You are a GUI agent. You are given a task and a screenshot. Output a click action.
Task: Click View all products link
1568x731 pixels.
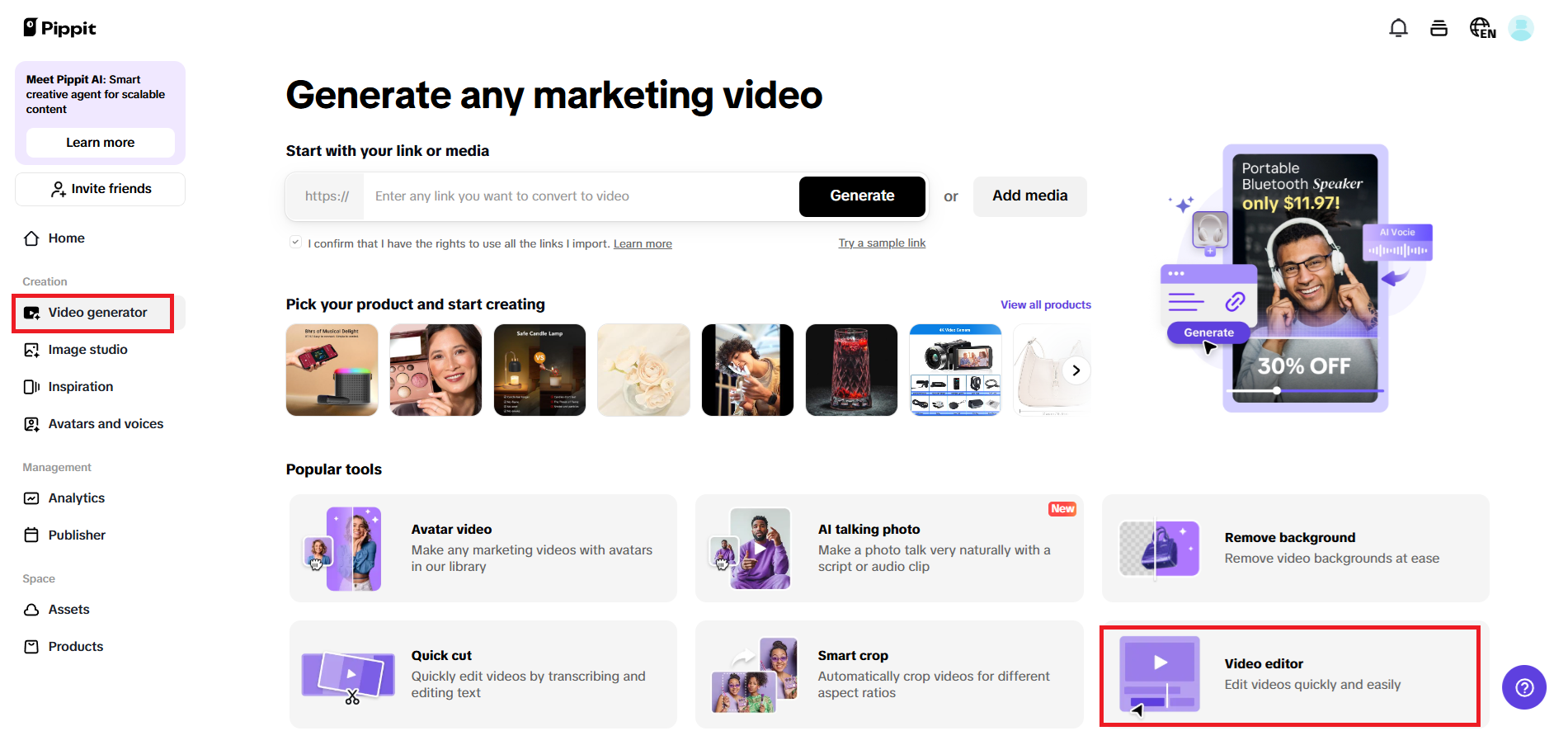tap(1046, 305)
